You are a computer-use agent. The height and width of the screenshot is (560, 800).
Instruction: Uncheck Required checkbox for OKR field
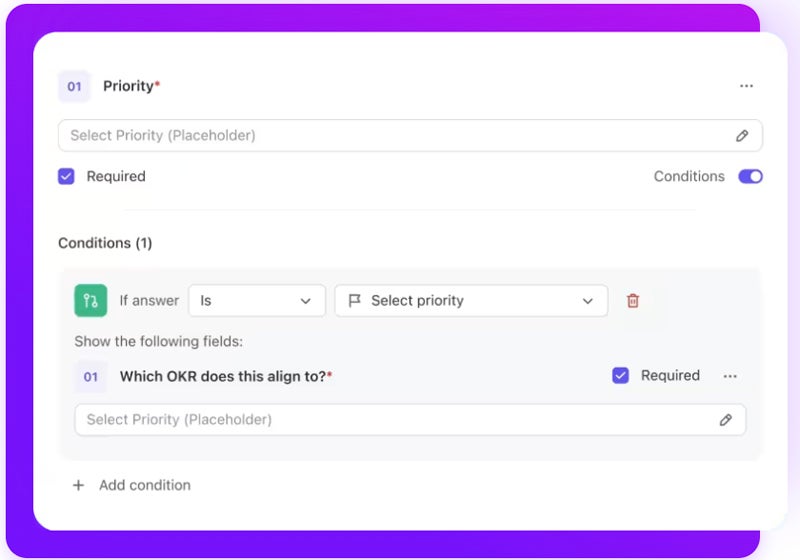(x=621, y=376)
